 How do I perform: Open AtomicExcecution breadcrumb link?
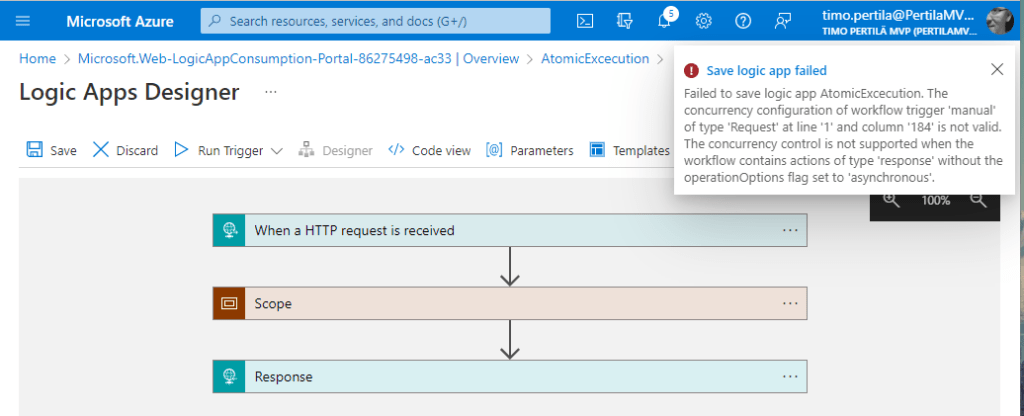595,59
